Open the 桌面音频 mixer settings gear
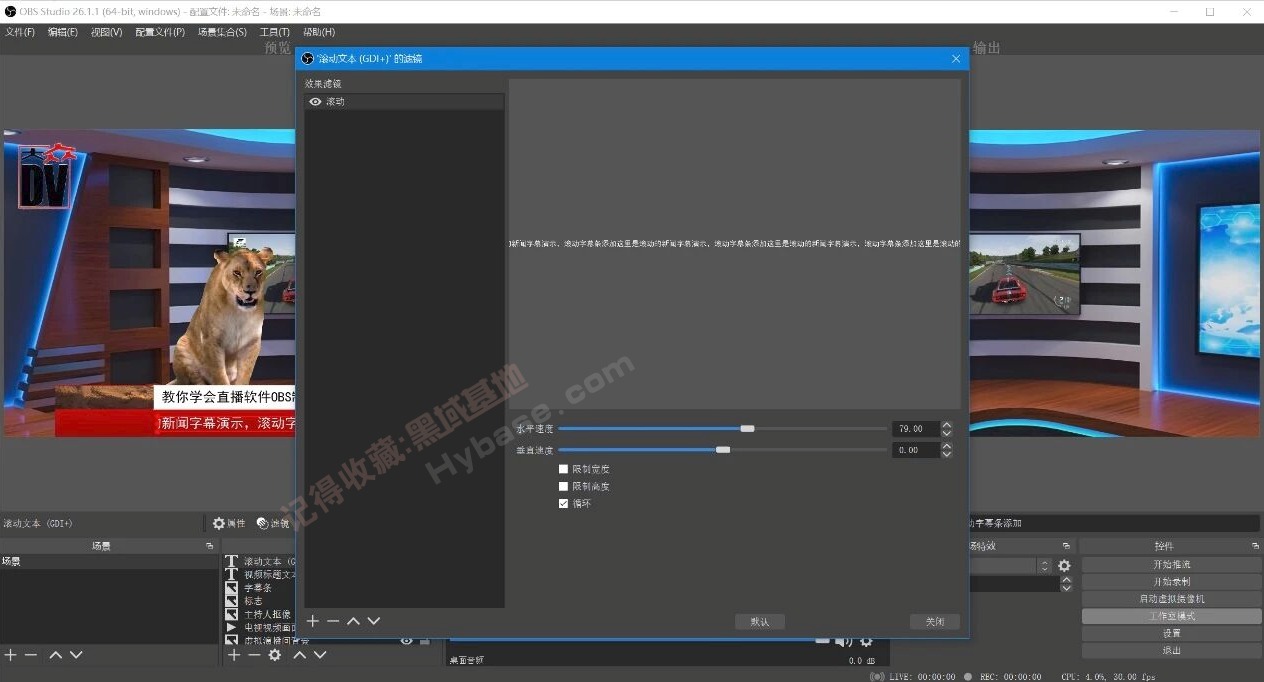 [x=866, y=644]
